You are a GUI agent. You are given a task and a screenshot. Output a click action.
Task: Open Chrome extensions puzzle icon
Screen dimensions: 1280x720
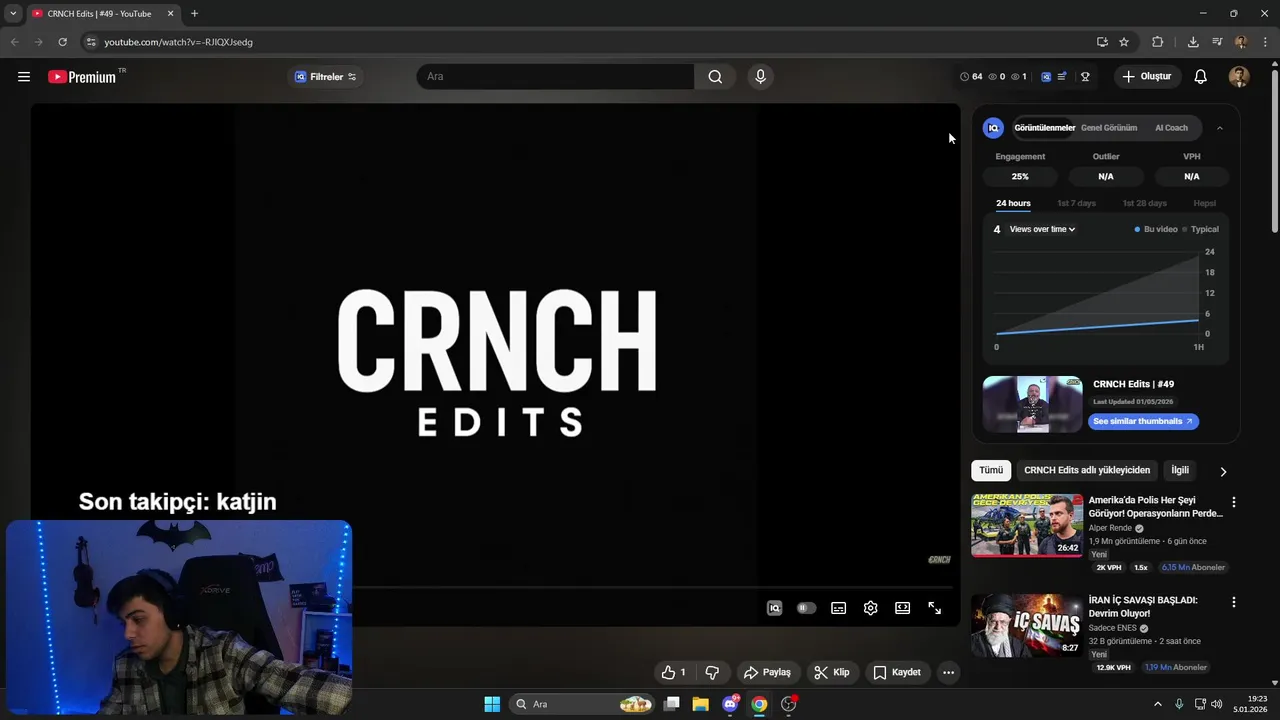click(1158, 42)
